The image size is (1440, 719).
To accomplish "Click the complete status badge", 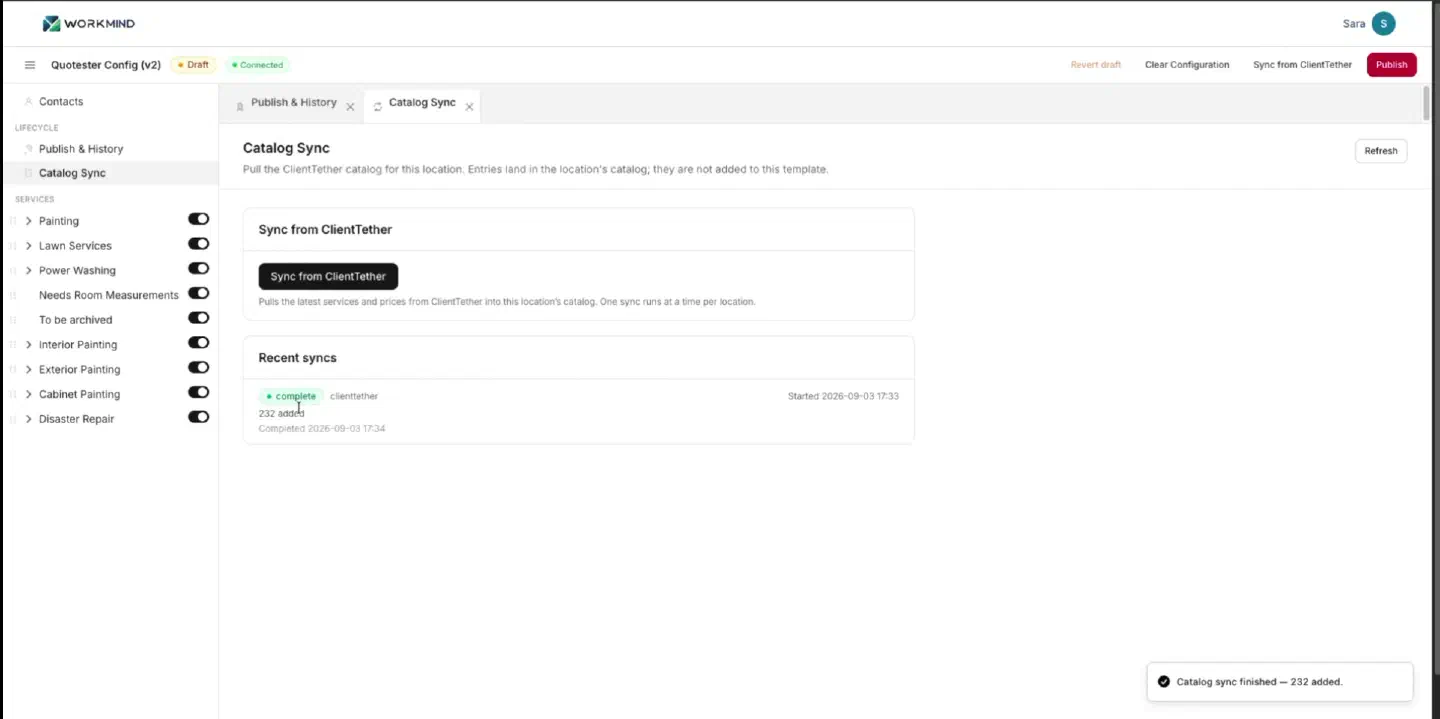I will click(x=291, y=397).
